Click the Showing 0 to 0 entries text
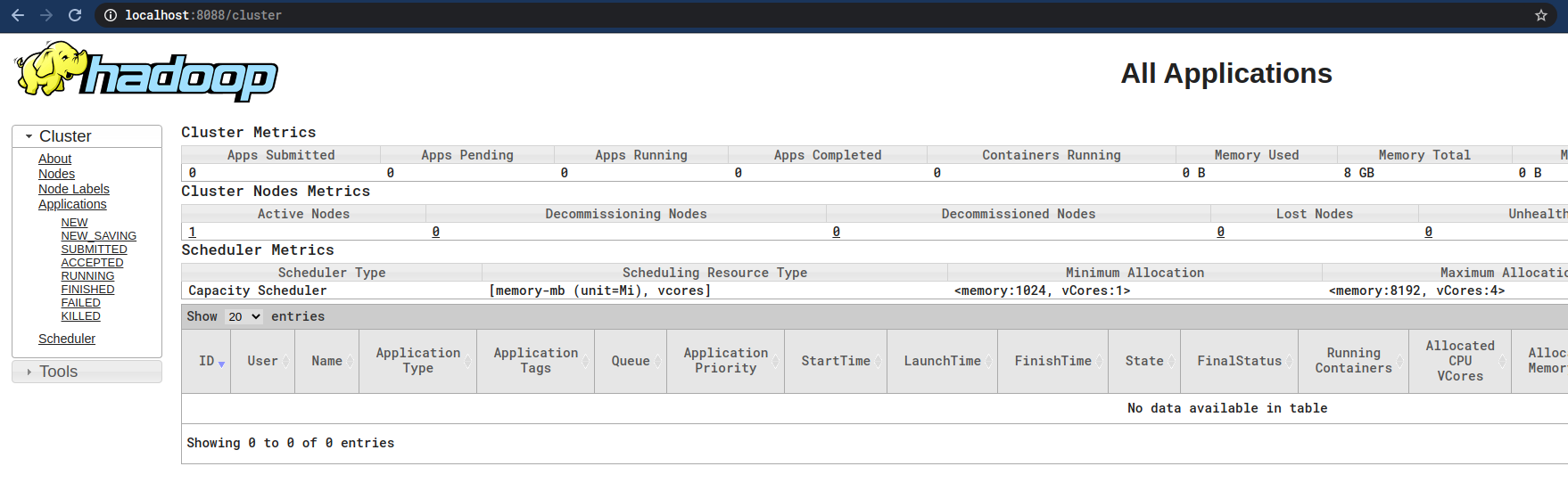1568x491 pixels. coord(290,443)
